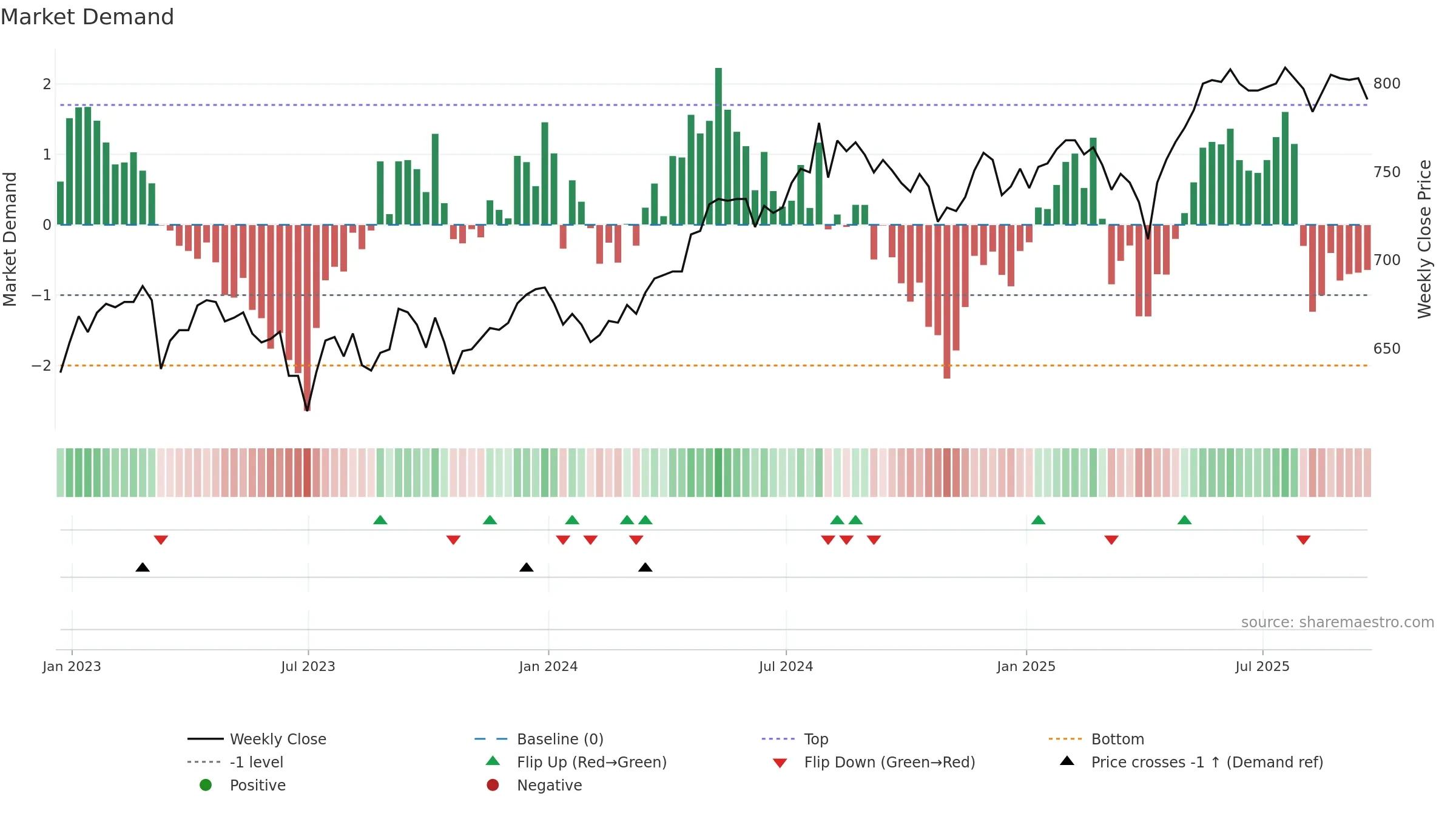Click the Positive legend label
The image size is (1456, 819).
click(x=258, y=785)
